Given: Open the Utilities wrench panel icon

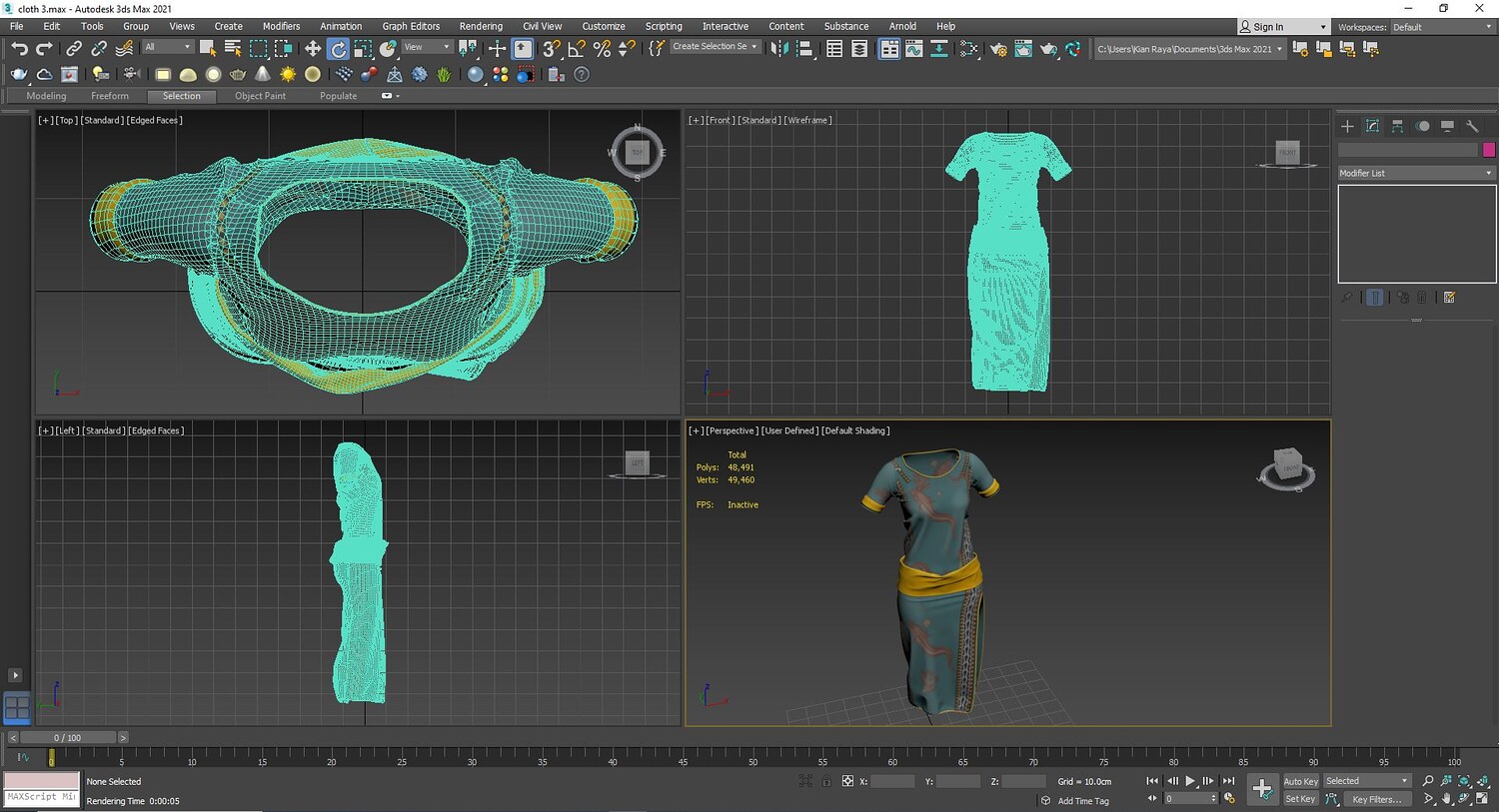Looking at the screenshot, I should pyautogui.click(x=1472, y=126).
